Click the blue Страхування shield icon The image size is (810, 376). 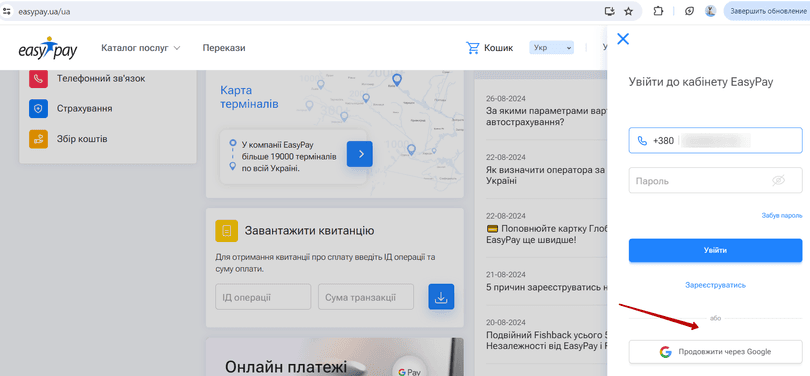click(38, 109)
